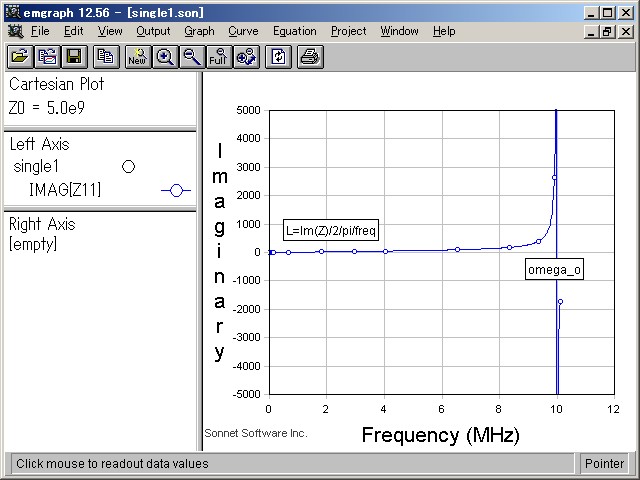The width and height of the screenshot is (640, 480).
Task: Click the status bar readout message
Action: coord(112,464)
